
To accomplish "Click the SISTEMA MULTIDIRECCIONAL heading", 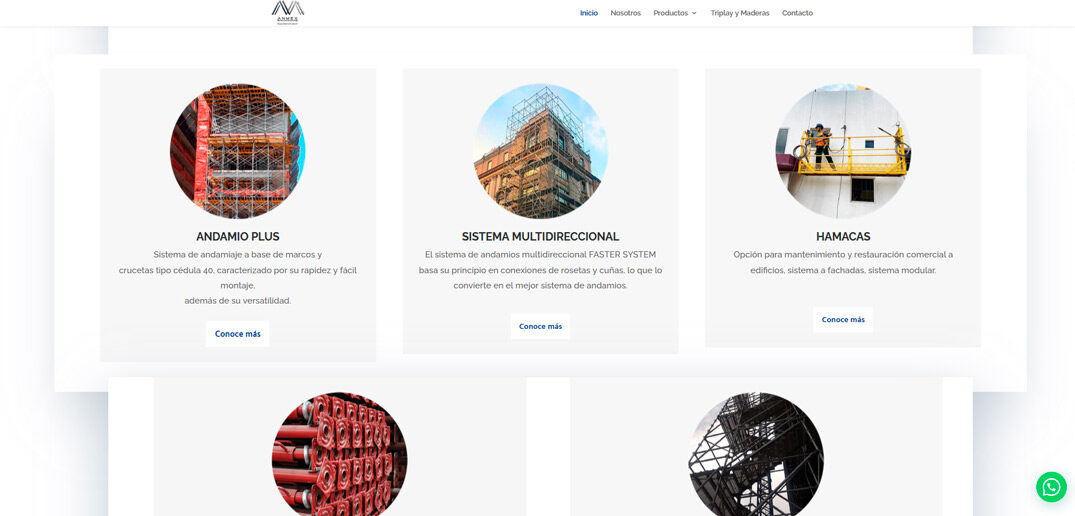I will [x=540, y=237].
